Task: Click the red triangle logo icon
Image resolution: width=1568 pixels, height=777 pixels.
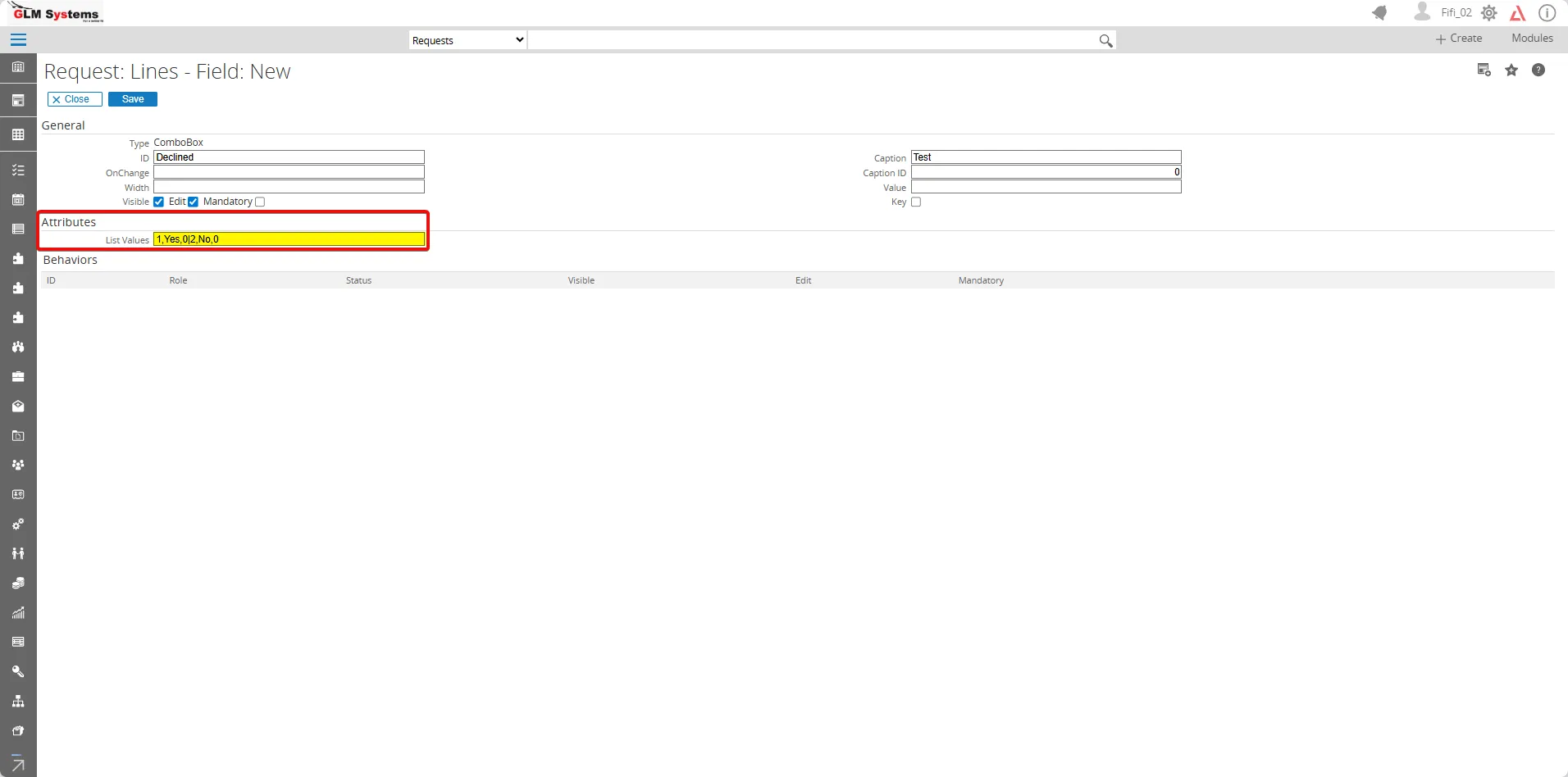Action: (x=1518, y=13)
